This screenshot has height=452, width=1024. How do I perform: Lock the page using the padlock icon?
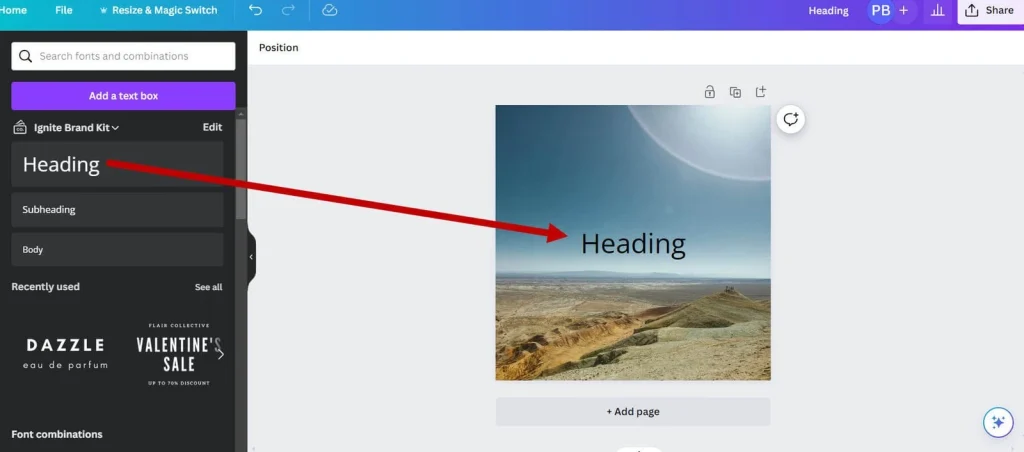point(710,92)
